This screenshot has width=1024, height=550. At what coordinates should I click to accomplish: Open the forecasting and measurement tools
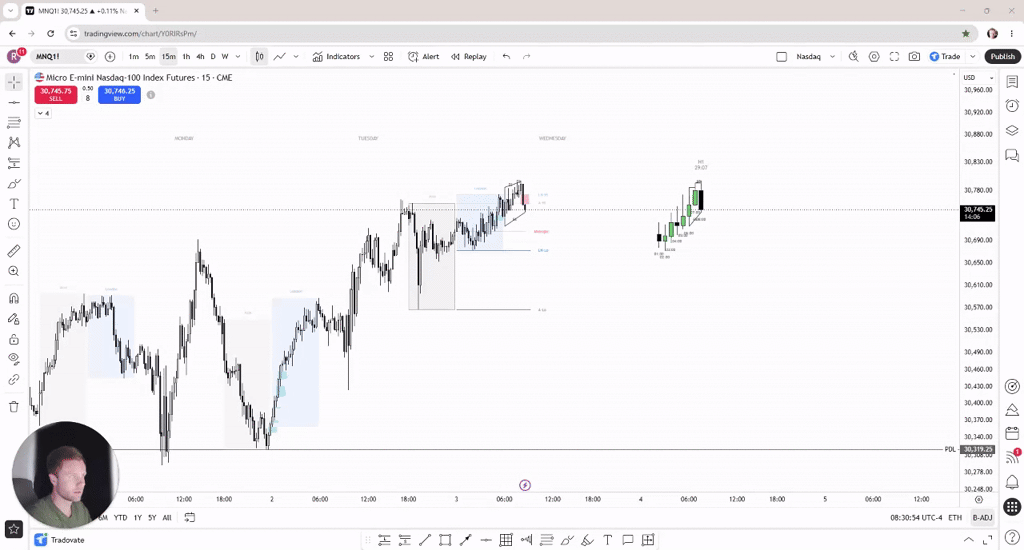[x=14, y=163]
